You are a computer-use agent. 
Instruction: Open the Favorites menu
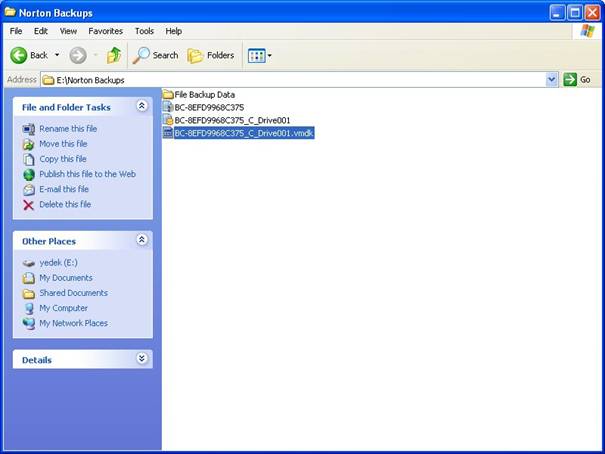pyautogui.click(x=105, y=31)
